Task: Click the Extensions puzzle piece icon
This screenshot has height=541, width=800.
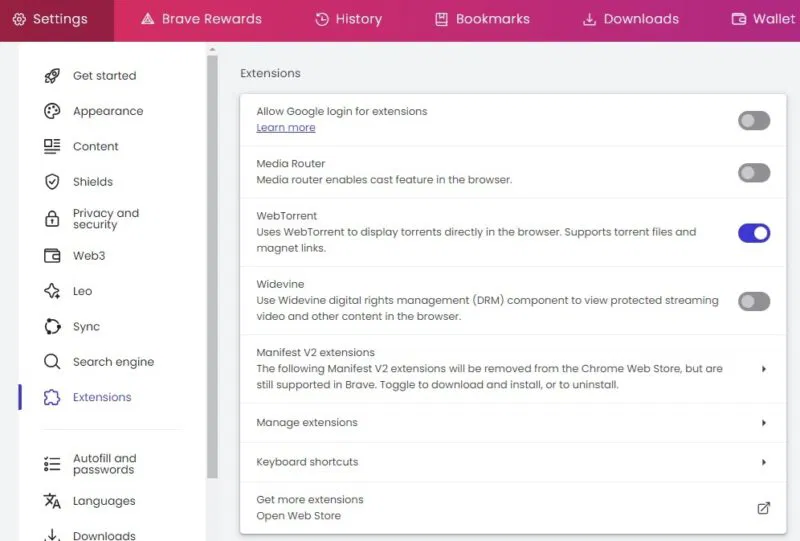Action: point(52,397)
